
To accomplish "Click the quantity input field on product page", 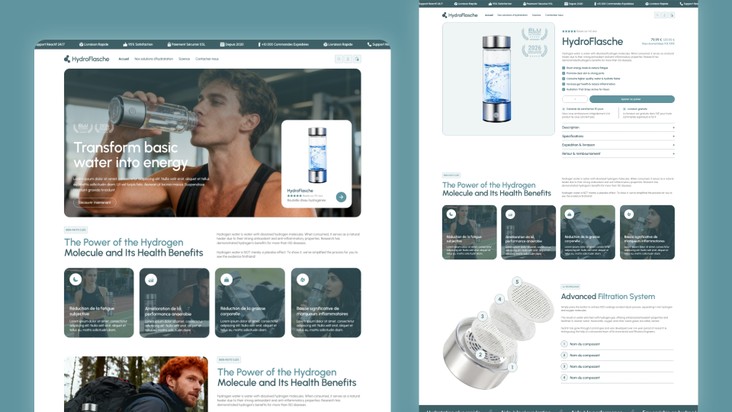I will coord(575,99).
